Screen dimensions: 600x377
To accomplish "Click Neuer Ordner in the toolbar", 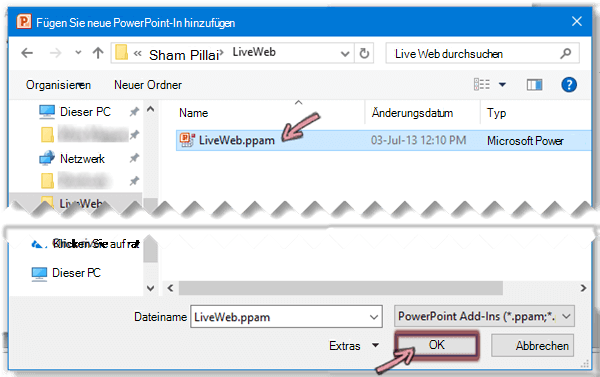I will pos(148,85).
